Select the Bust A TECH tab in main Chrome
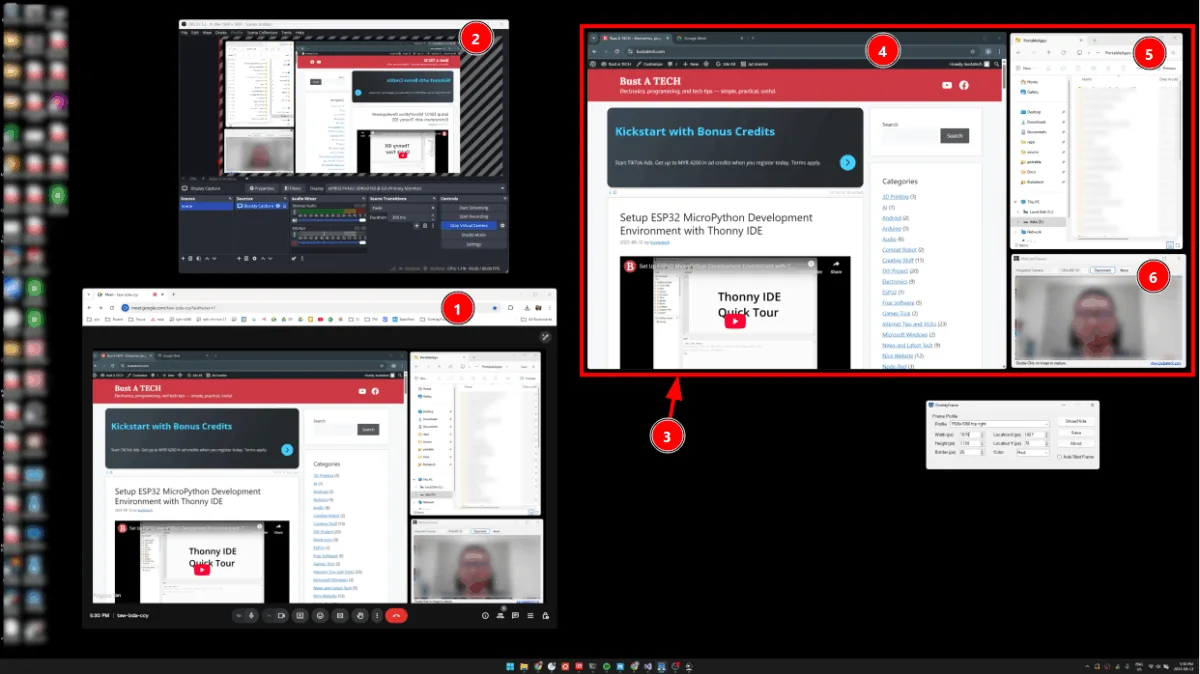This screenshot has width=1200, height=674. click(634, 38)
